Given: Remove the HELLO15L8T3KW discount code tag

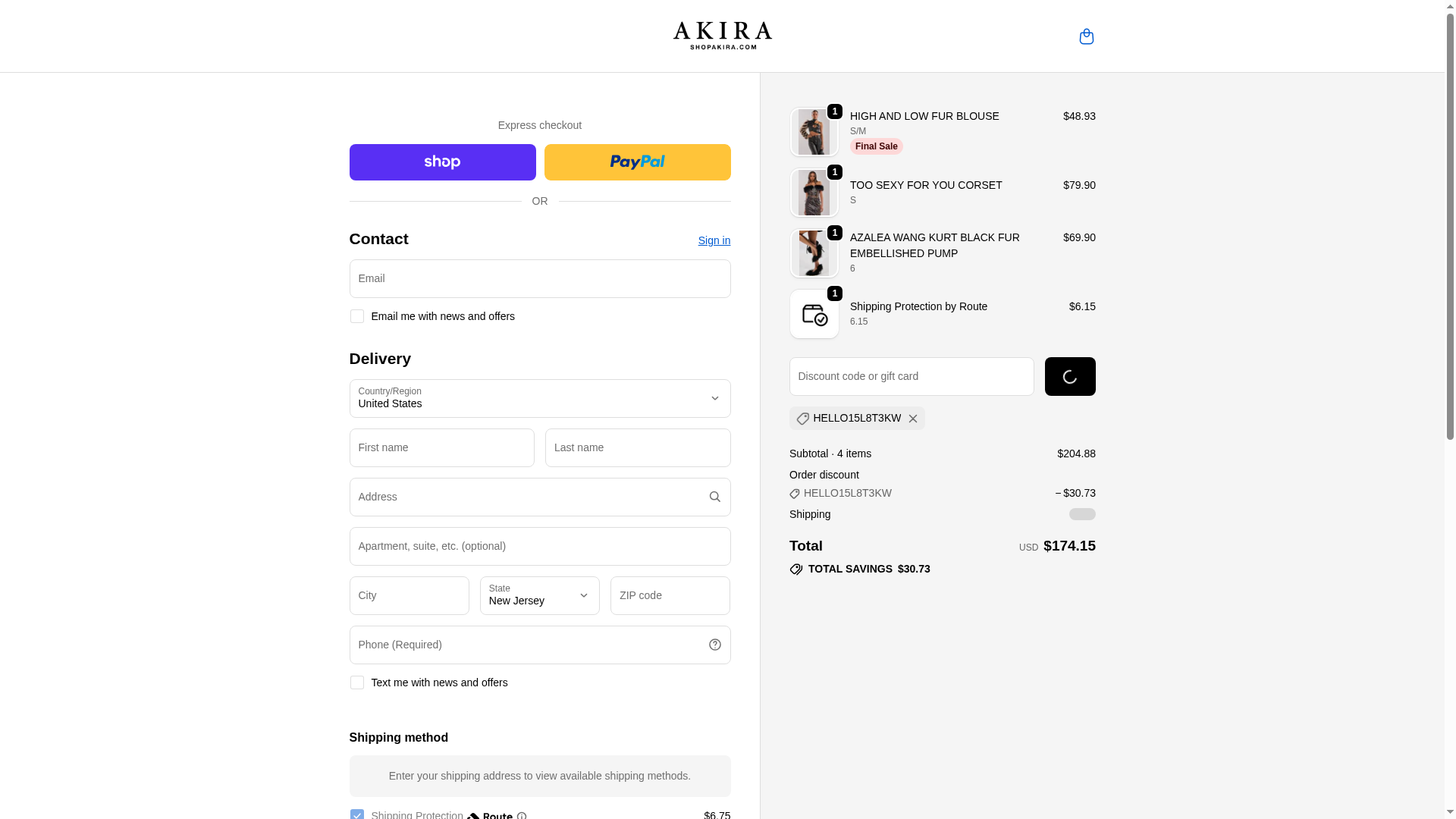Looking at the screenshot, I should 913,419.
